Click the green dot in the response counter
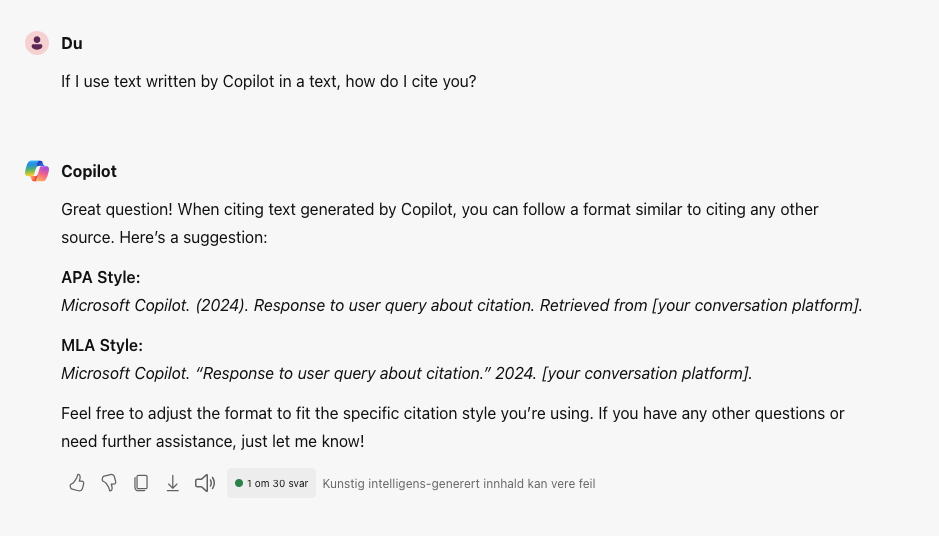Image resolution: width=939 pixels, height=536 pixels. tap(239, 483)
